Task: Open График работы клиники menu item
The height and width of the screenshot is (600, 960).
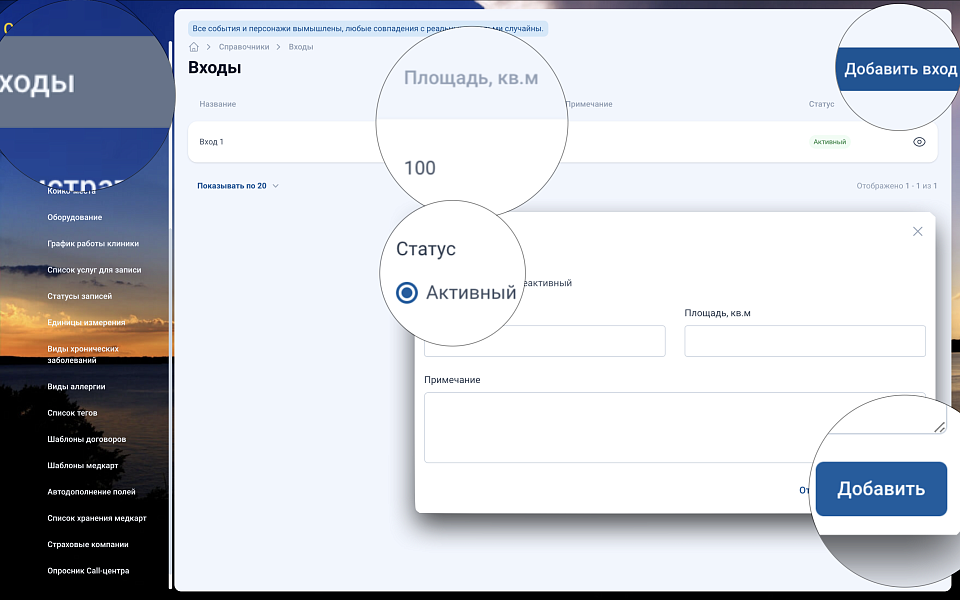Action: (x=93, y=243)
